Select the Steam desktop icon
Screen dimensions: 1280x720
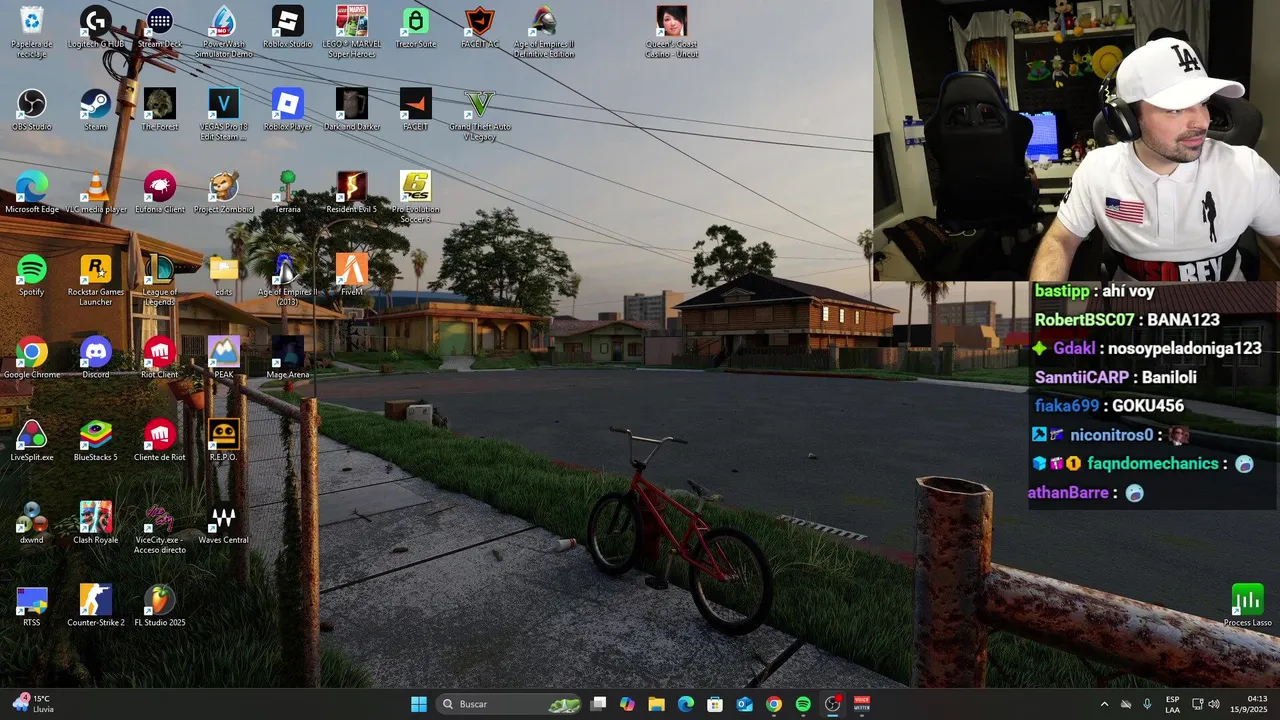pyautogui.click(x=96, y=110)
